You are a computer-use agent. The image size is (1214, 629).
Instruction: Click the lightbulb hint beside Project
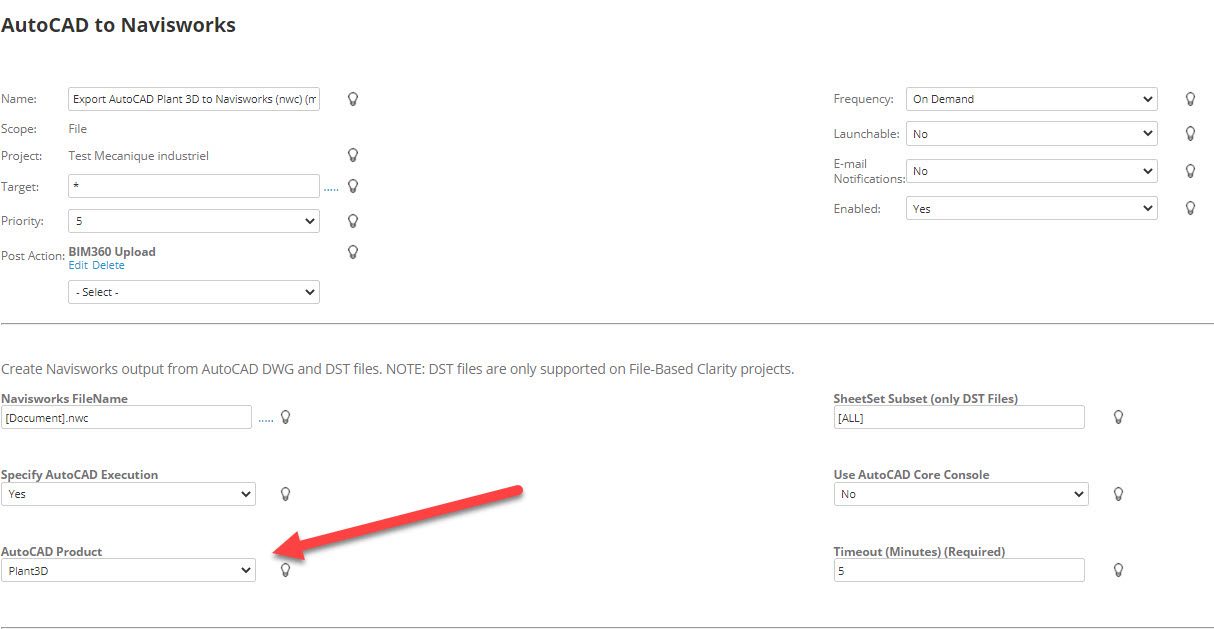(x=352, y=155)
